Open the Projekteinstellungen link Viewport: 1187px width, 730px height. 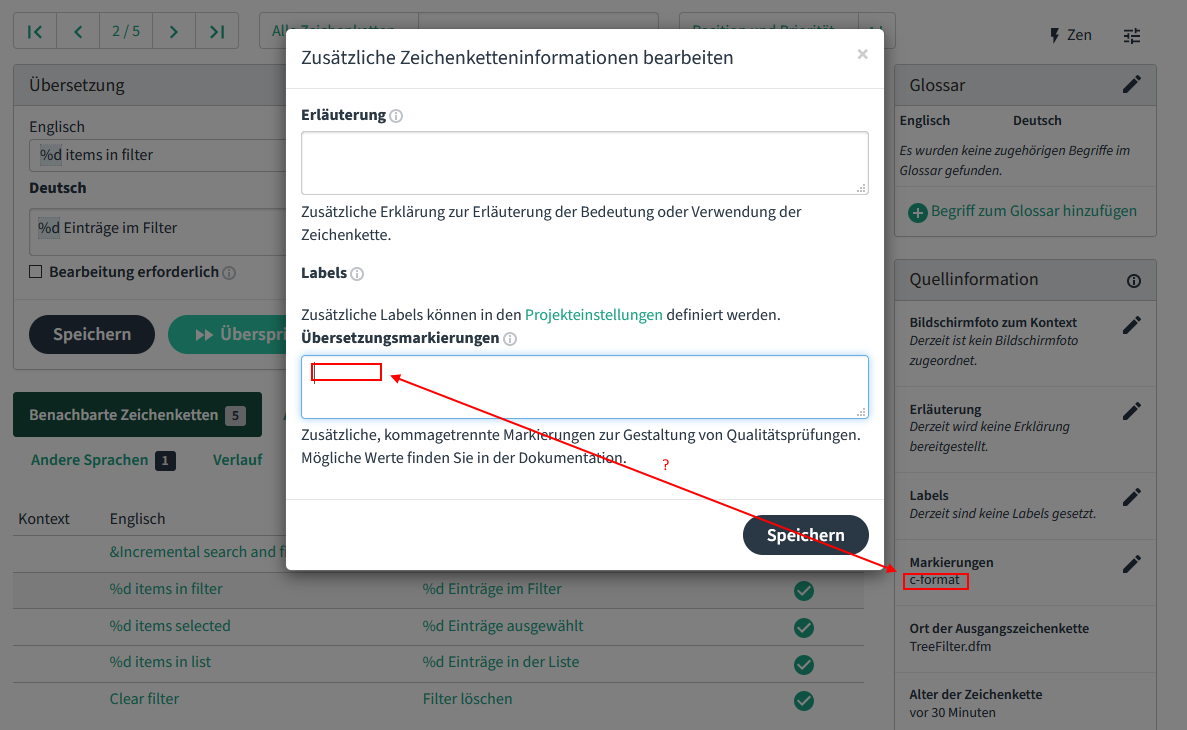(x=594, y=314)
